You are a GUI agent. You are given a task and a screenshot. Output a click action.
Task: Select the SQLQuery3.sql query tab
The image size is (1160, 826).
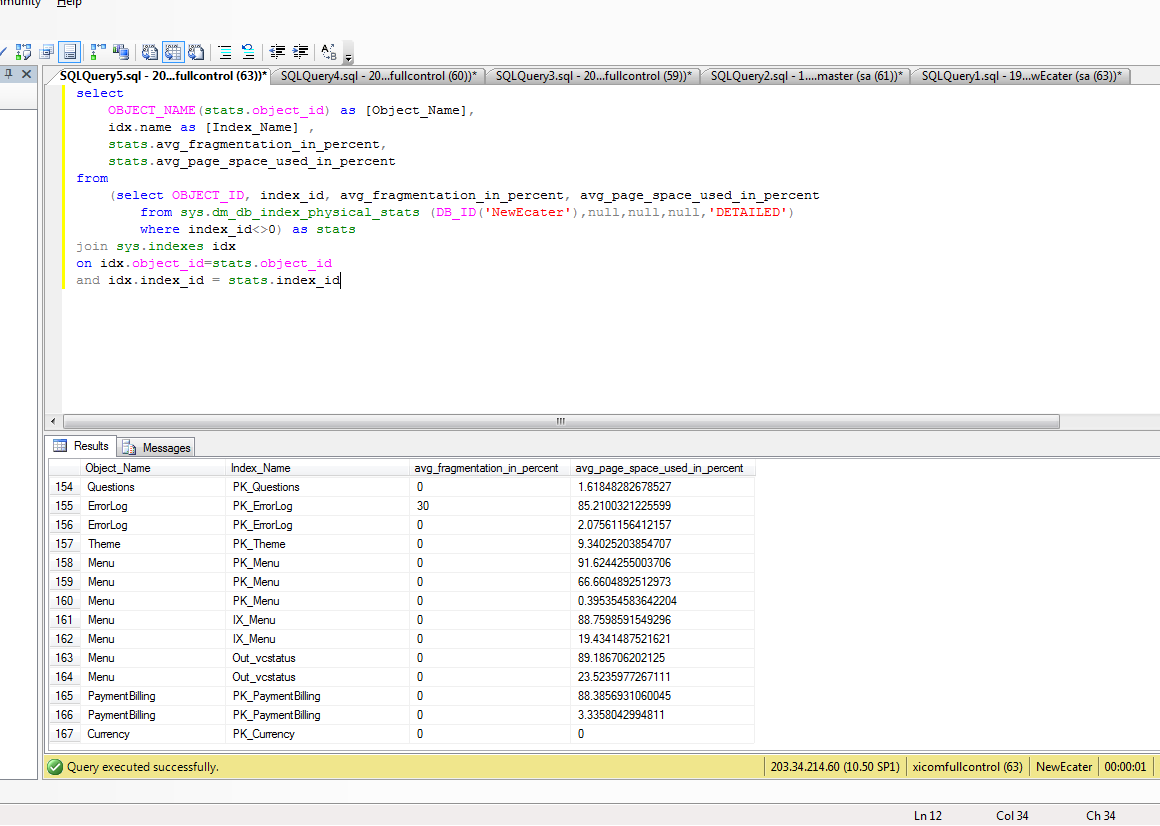[593, 75]
